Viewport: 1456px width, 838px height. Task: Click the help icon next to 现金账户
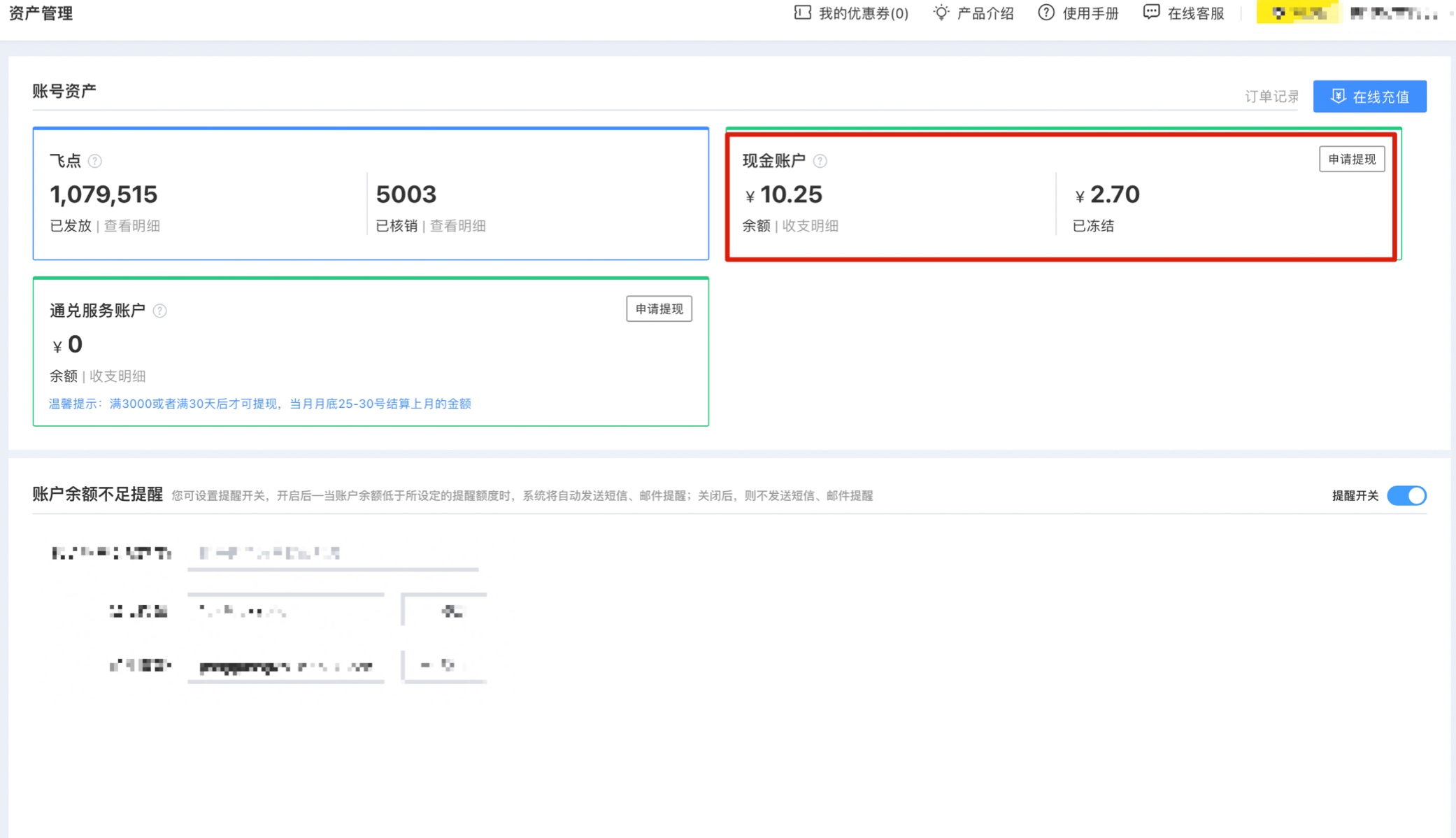(x=820, y=162)
